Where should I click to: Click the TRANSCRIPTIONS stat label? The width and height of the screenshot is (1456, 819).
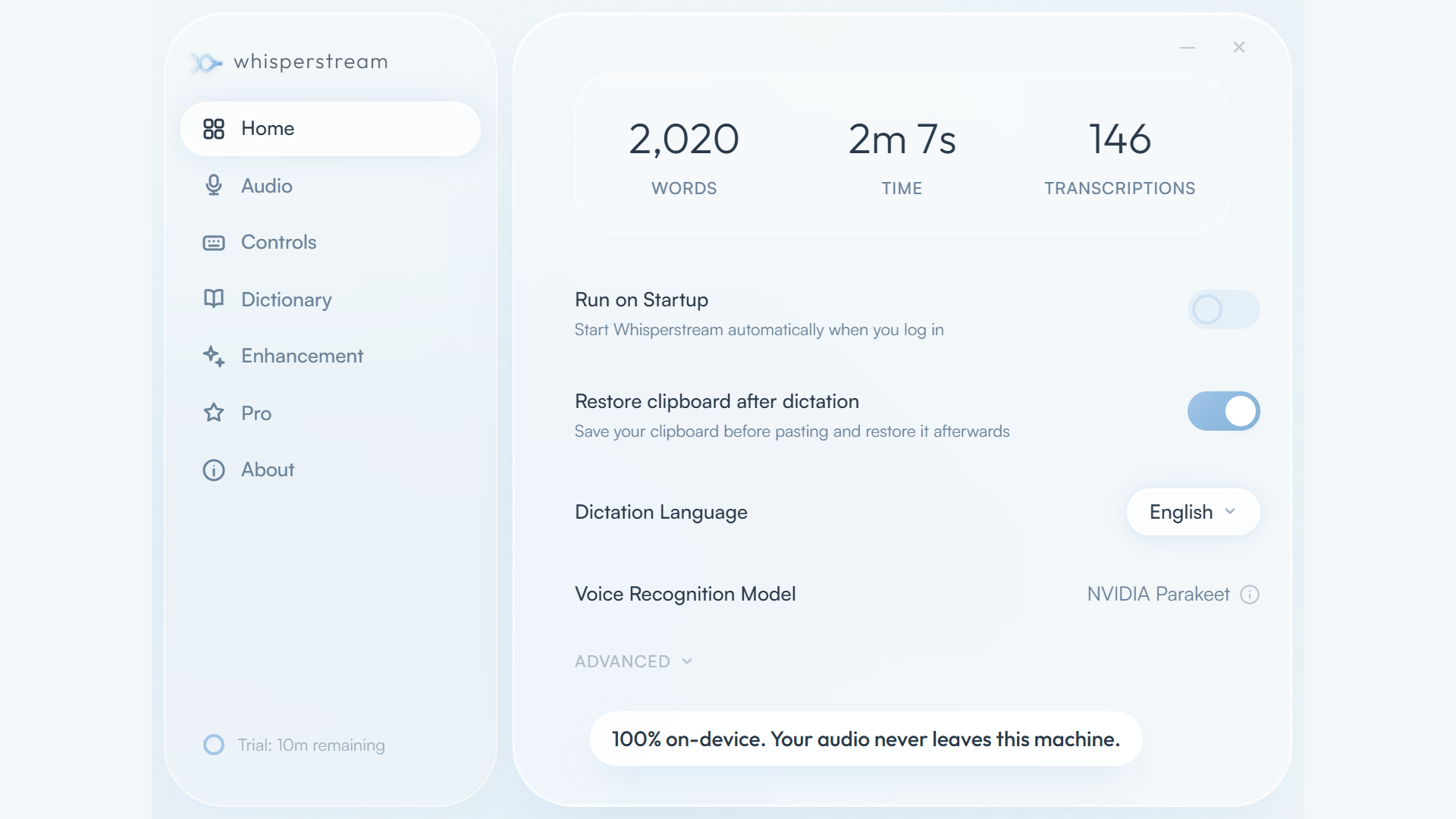pos(1120,188)
